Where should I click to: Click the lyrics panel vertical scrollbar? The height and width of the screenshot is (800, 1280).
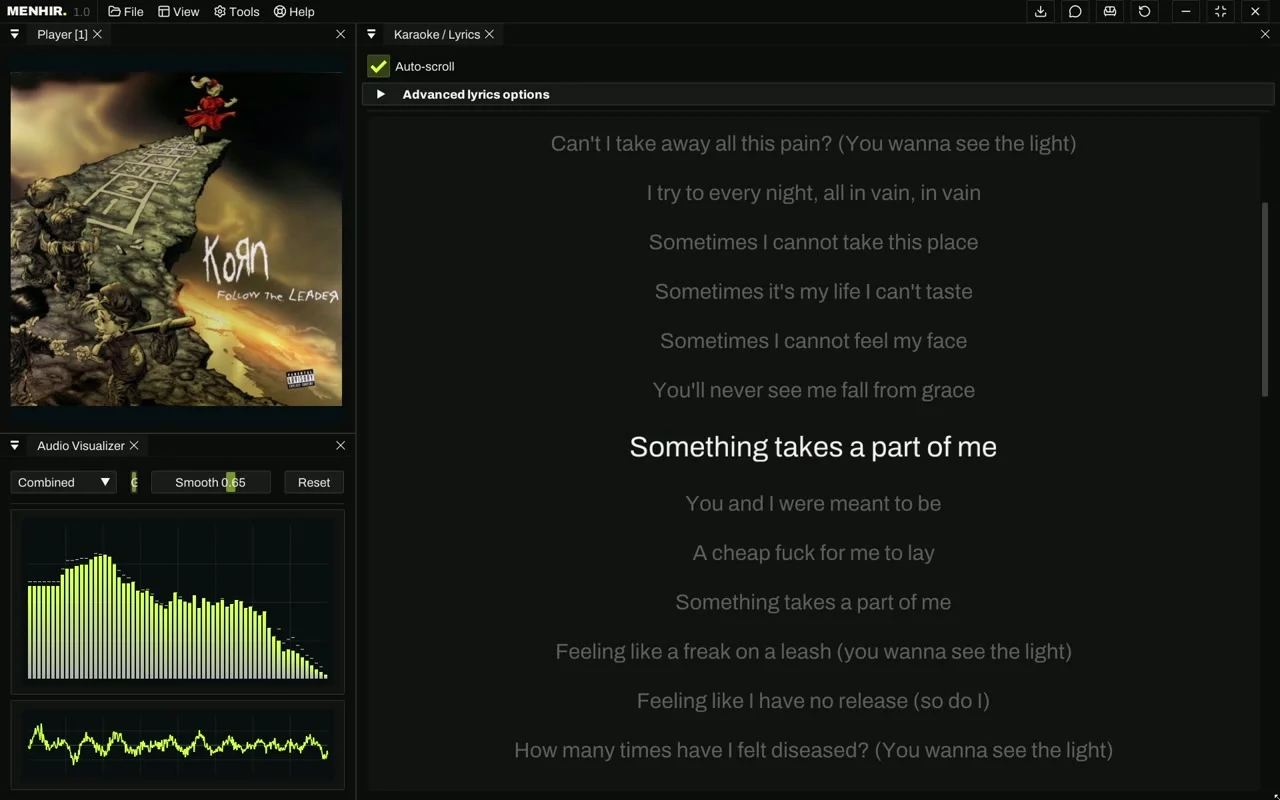(1265, 298)
